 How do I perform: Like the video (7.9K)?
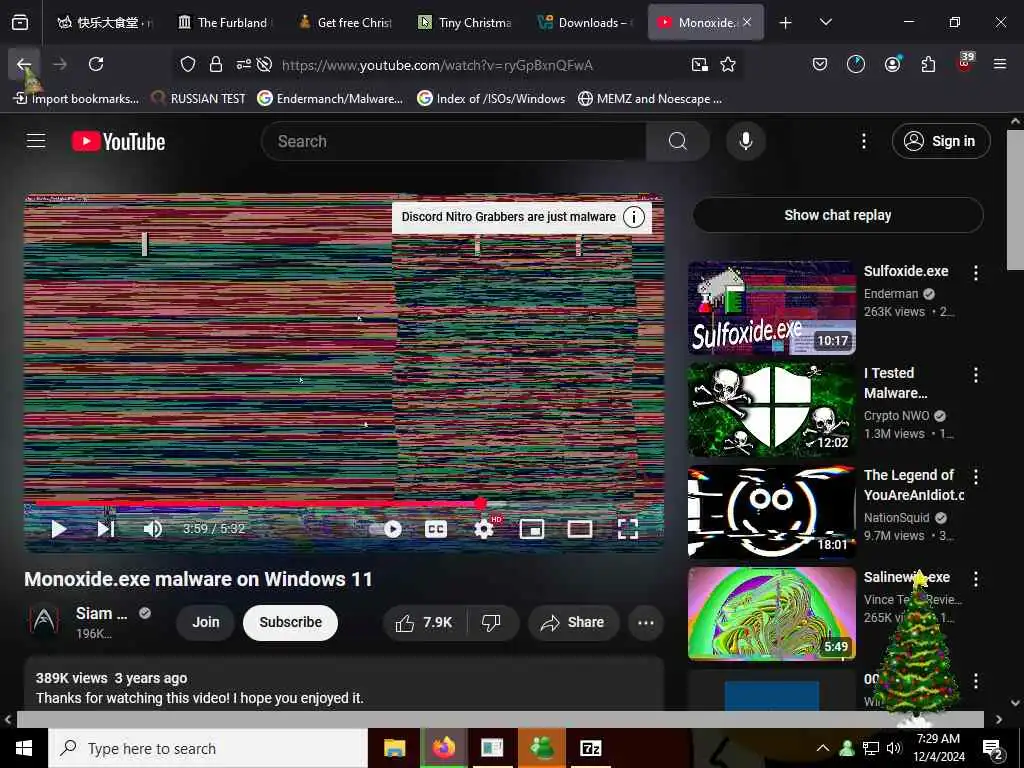coord(424,622)
